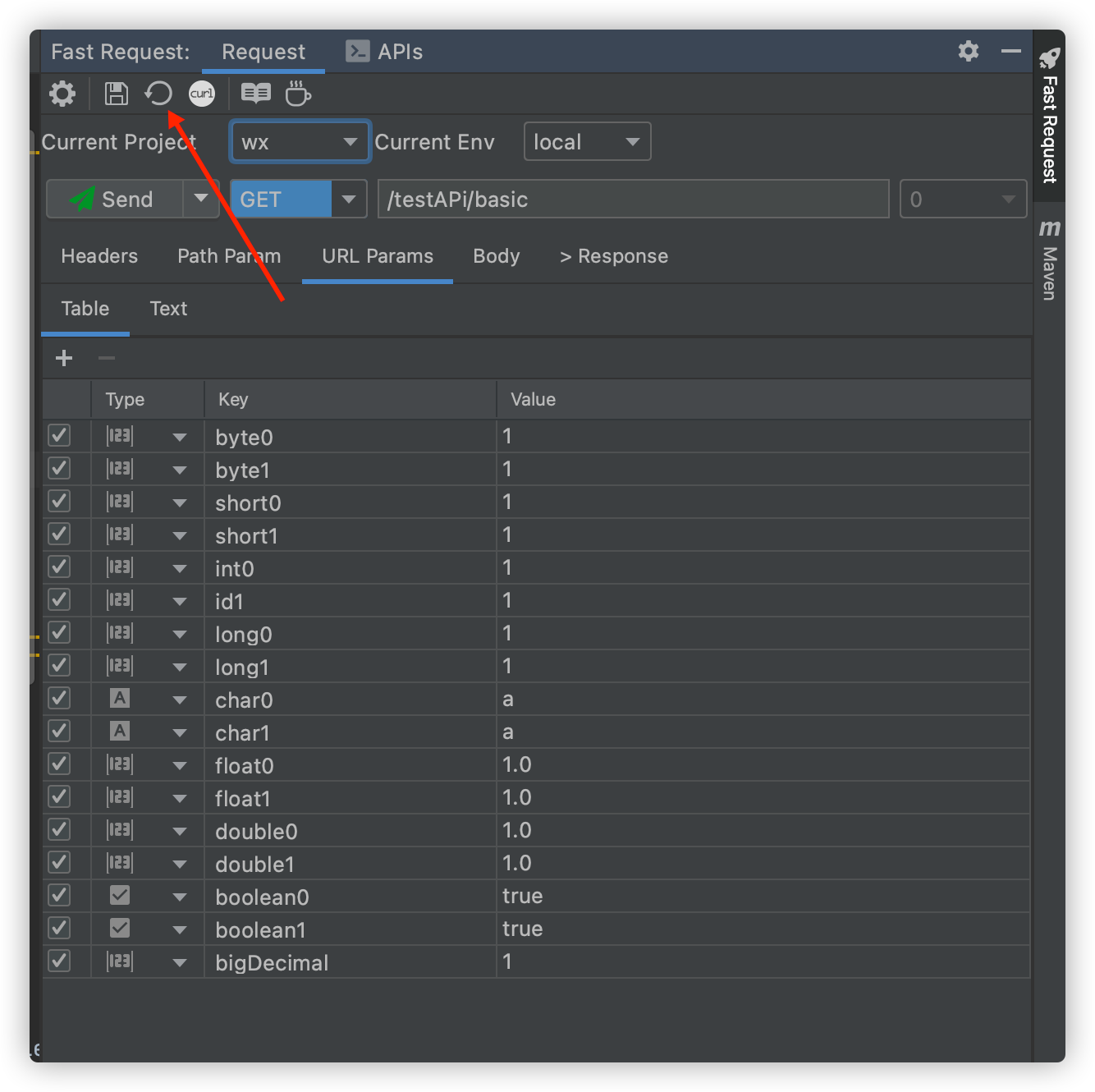Switch to the Text view tab
1095x1092 pixels.
168,309
